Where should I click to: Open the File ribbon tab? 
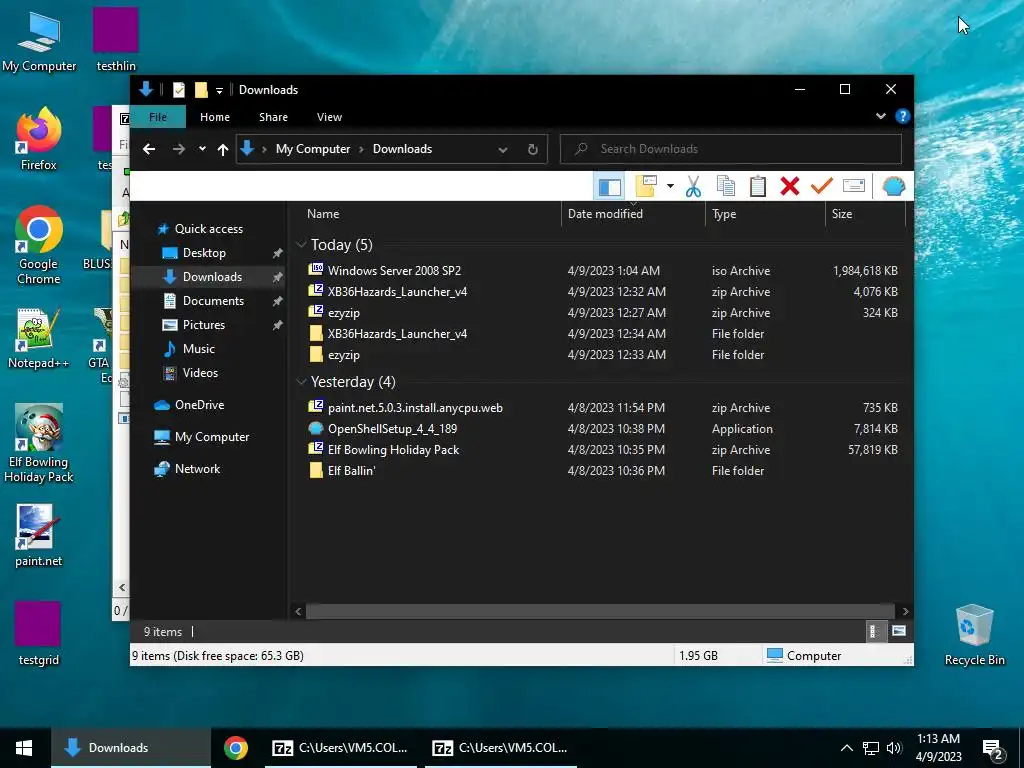158,117
